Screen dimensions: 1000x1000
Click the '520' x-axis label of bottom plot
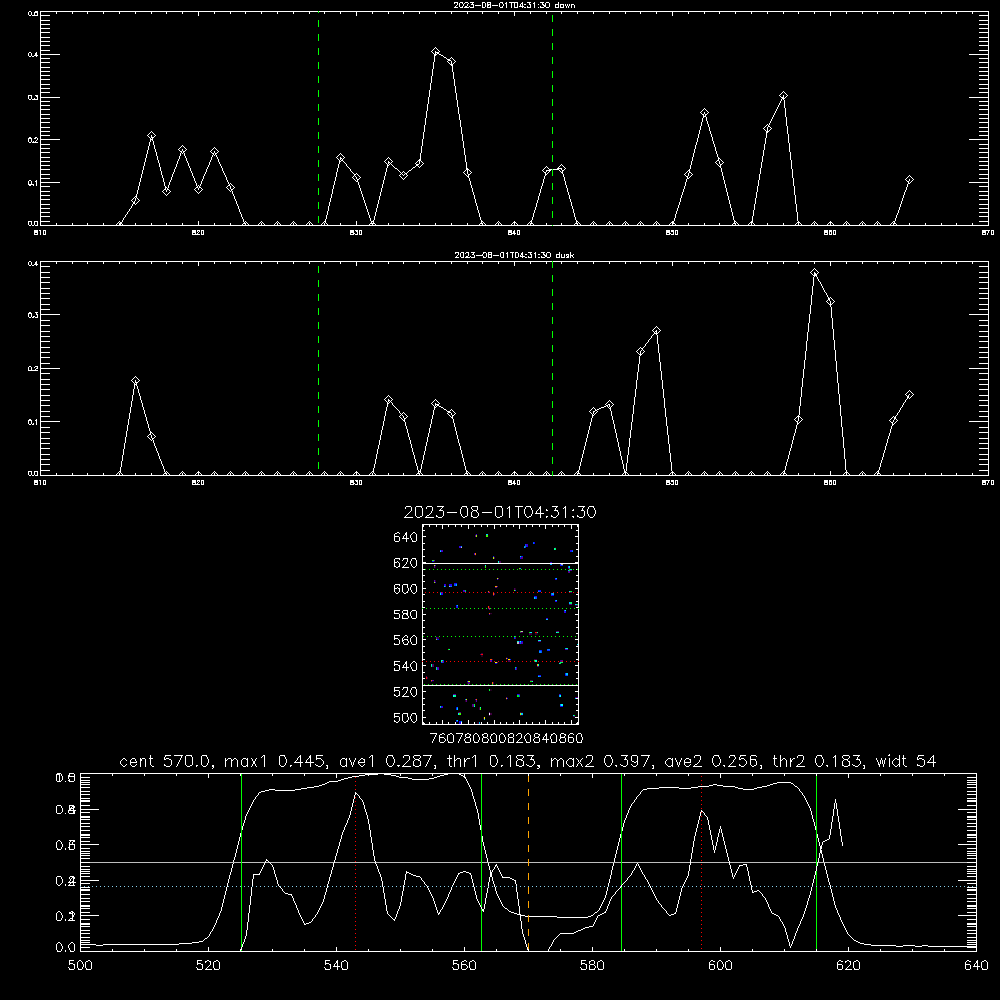coord(209,966)
